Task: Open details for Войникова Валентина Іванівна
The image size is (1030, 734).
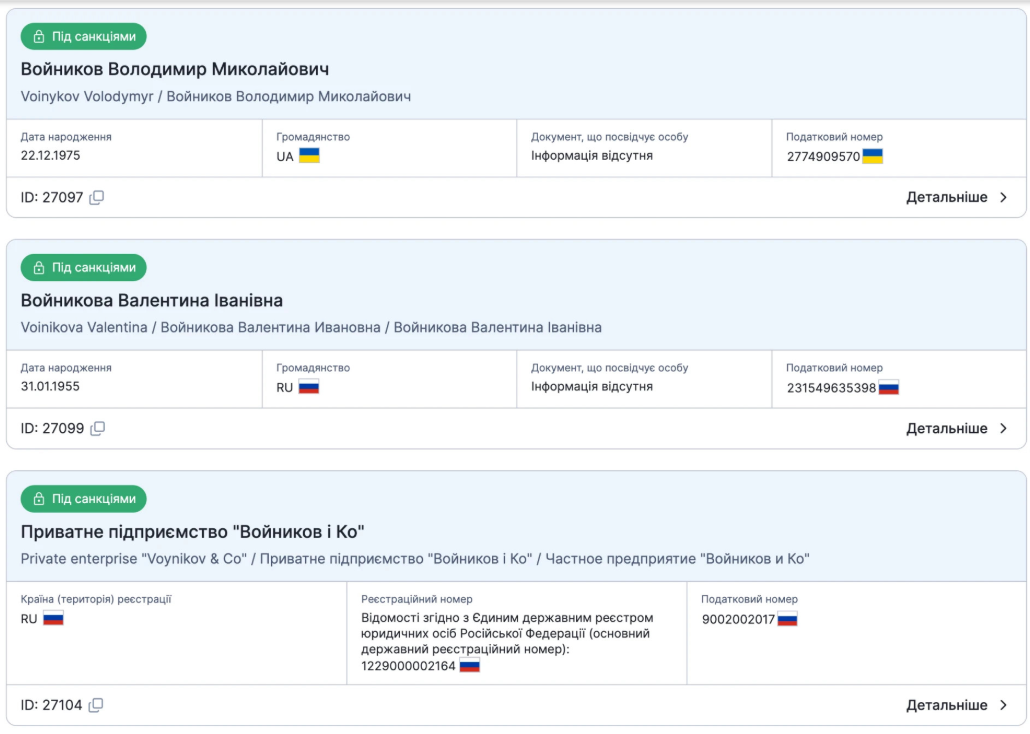Action: pos(957,429)
